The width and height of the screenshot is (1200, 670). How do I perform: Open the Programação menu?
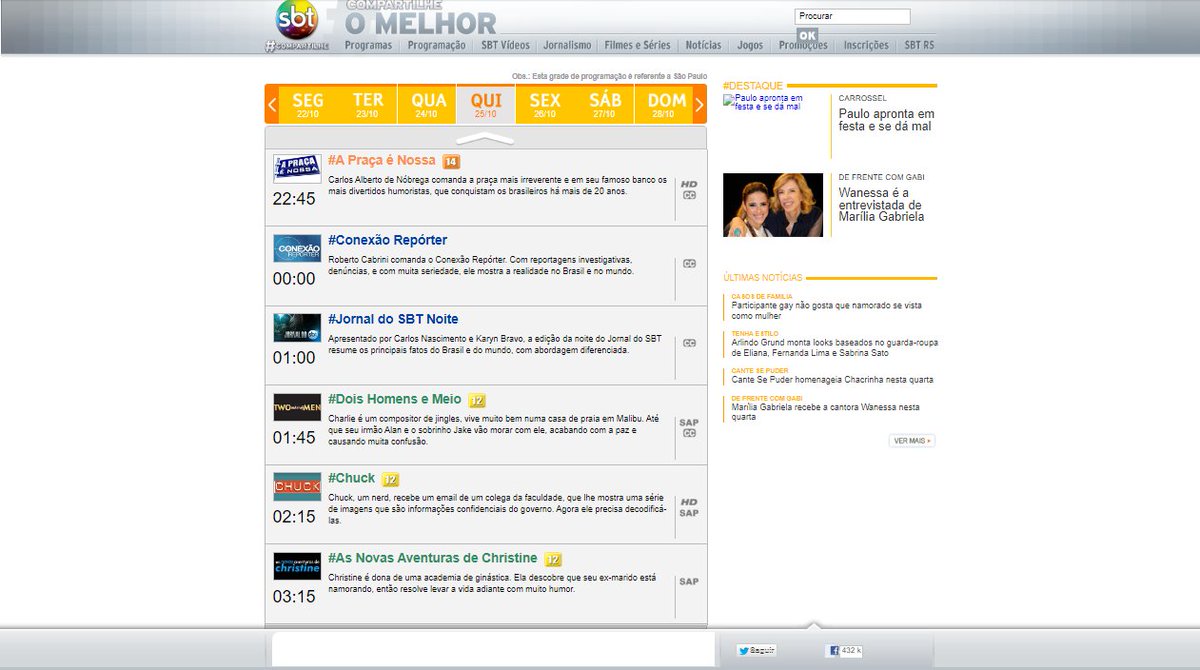(x=436, y=45)
